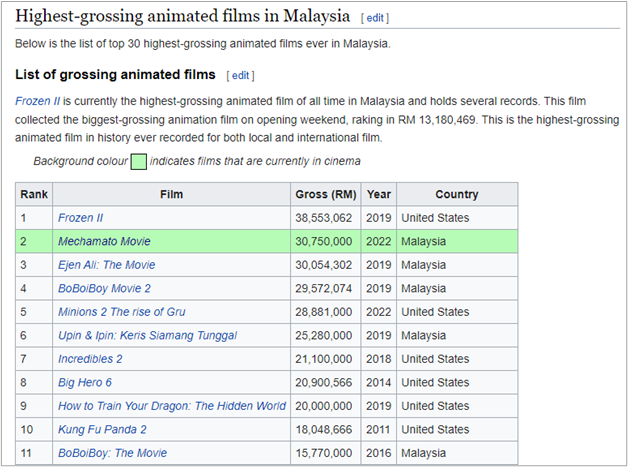Viewport: 628px width, 467px height.
Task: Open BoBoiBoy Movie 2 link
Action: pyautogui.click(x=104, y=288)
